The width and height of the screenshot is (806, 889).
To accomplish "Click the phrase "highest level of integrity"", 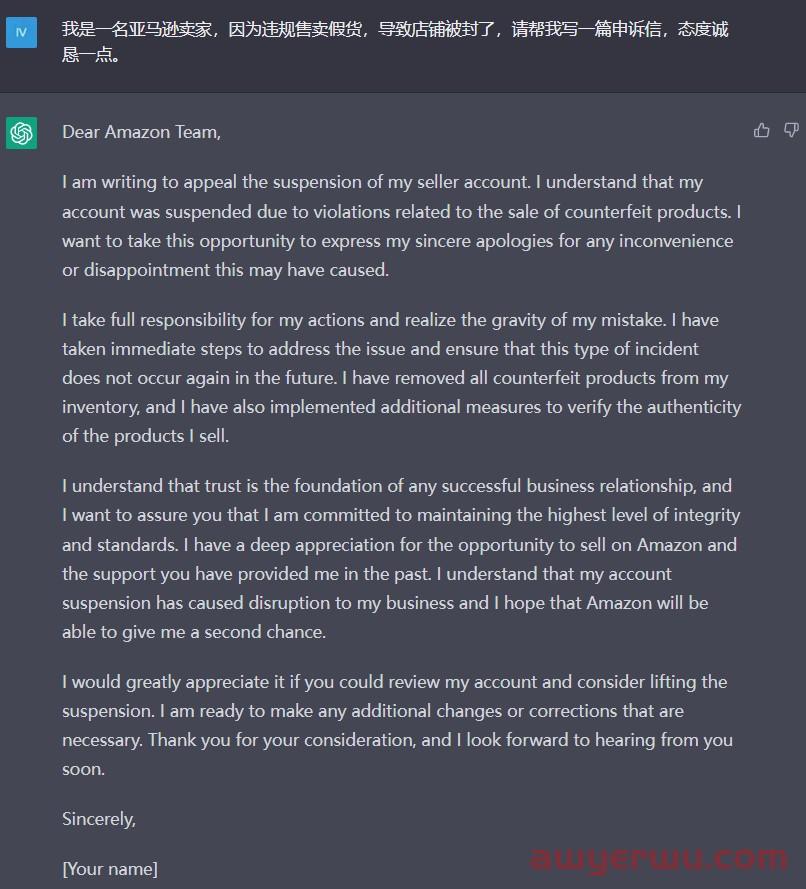I will tap(642, 516).
